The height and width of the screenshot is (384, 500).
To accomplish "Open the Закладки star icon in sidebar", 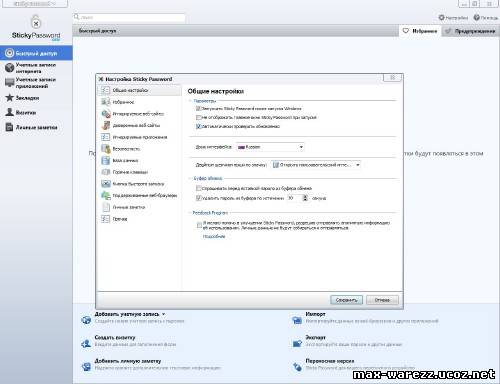I will (9, 98).
